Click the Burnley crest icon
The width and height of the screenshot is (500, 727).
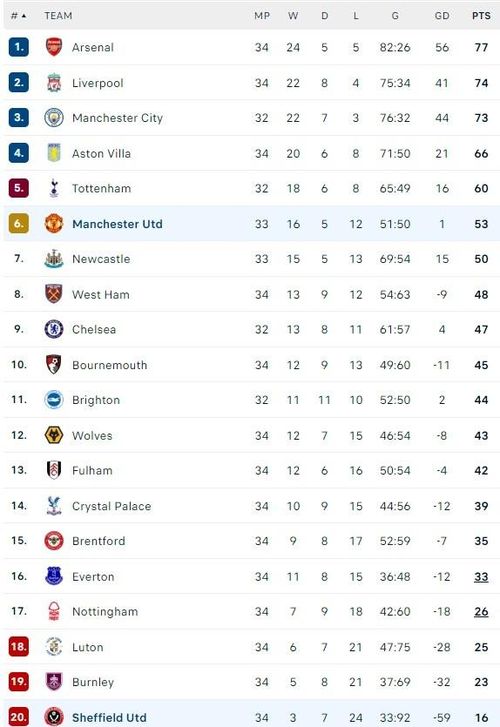tap(54, 682)
